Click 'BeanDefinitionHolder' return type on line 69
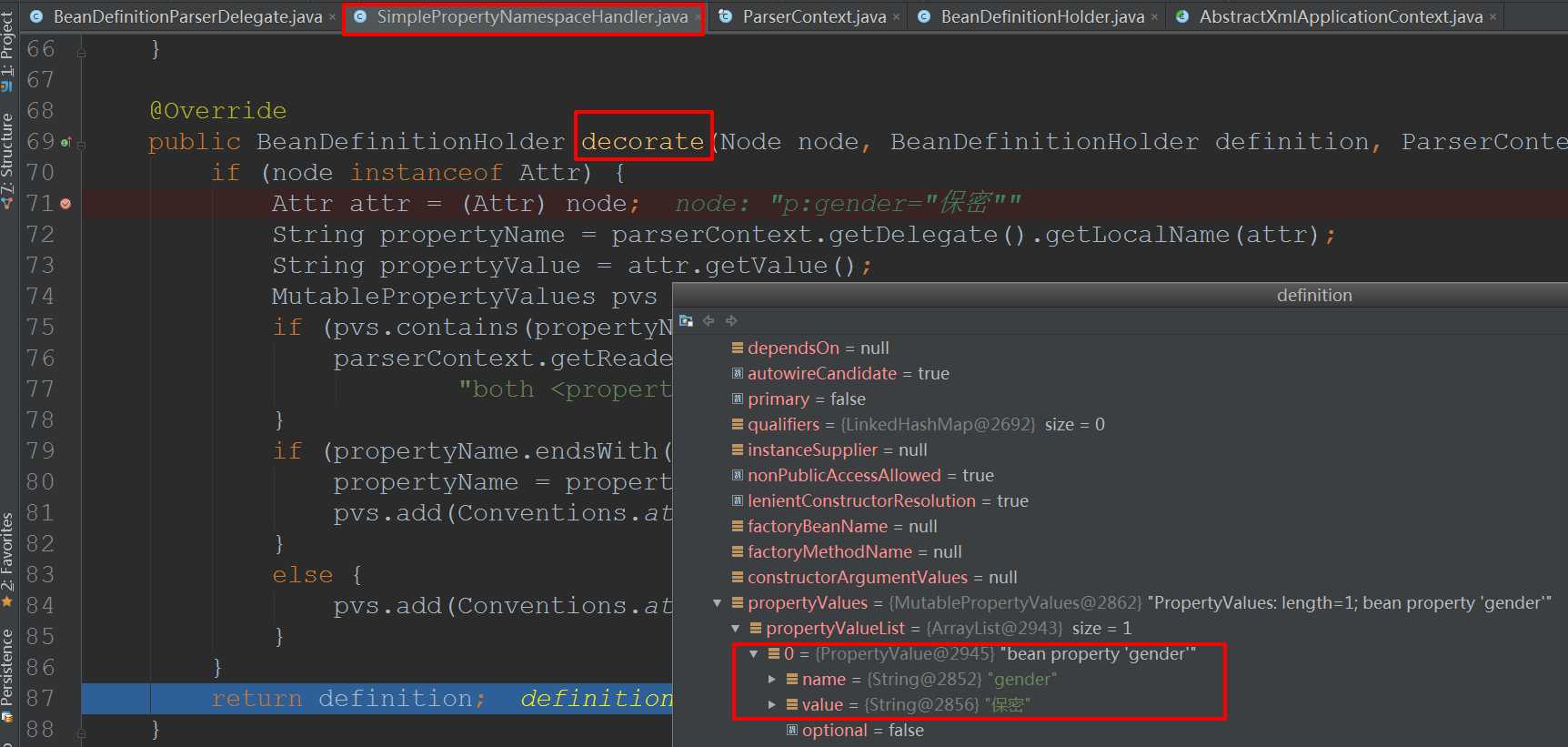This screenshot has width=1568, height=747. click(x=410, y=141)
